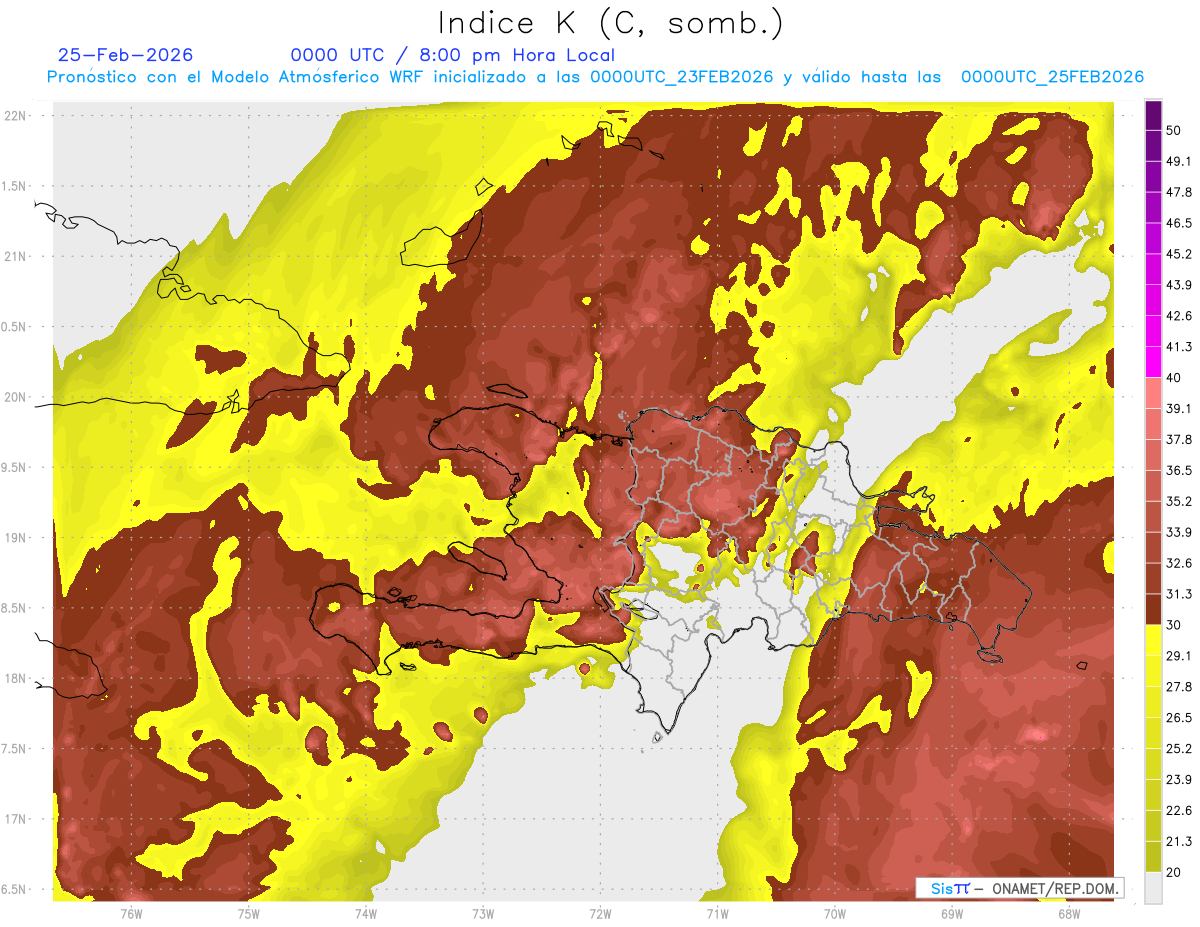Image resolution: width=1200 pixels, height=927 pixels.
Task: Select the "74W" longitude label
Action: click(366, 913)
